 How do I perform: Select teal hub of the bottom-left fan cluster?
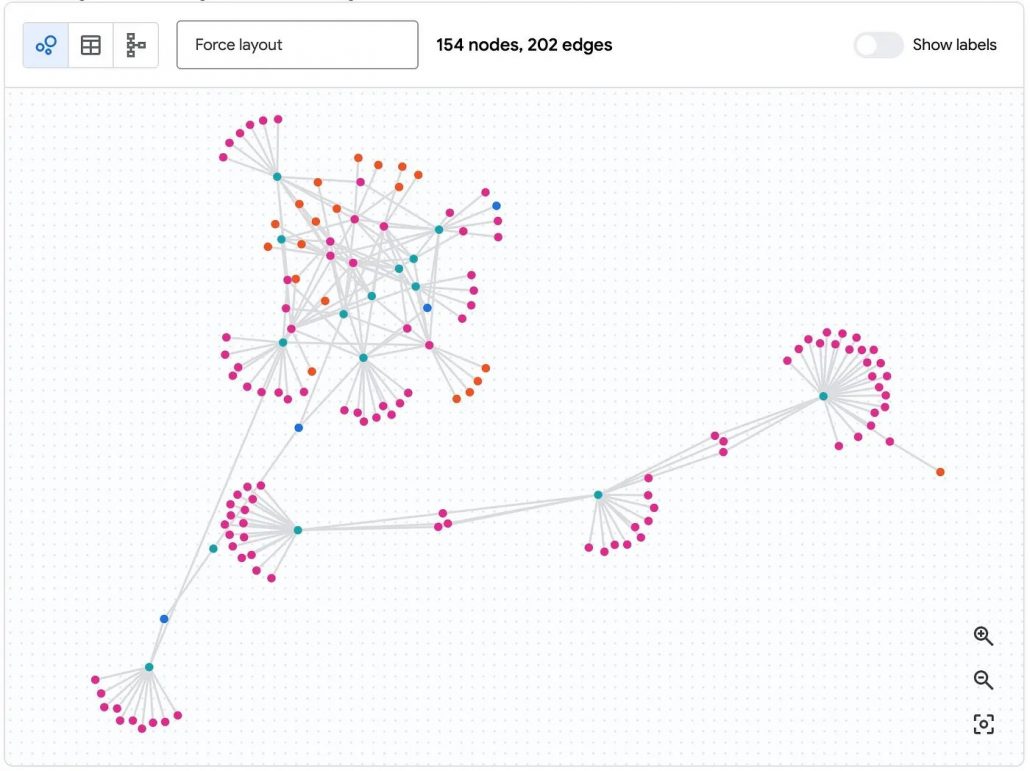149,667
